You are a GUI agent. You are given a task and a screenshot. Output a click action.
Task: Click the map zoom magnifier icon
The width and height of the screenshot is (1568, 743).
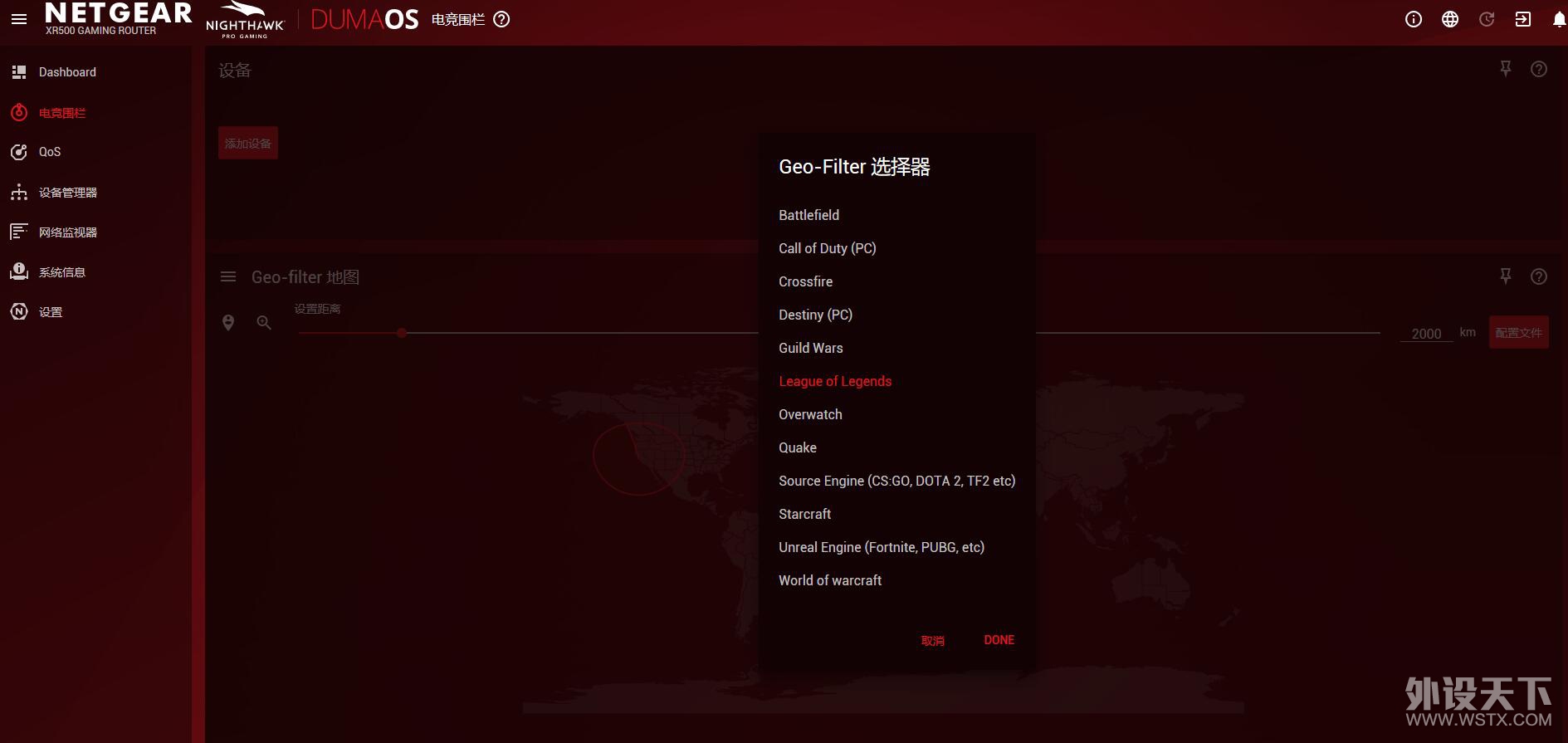[x=264, y=322]
